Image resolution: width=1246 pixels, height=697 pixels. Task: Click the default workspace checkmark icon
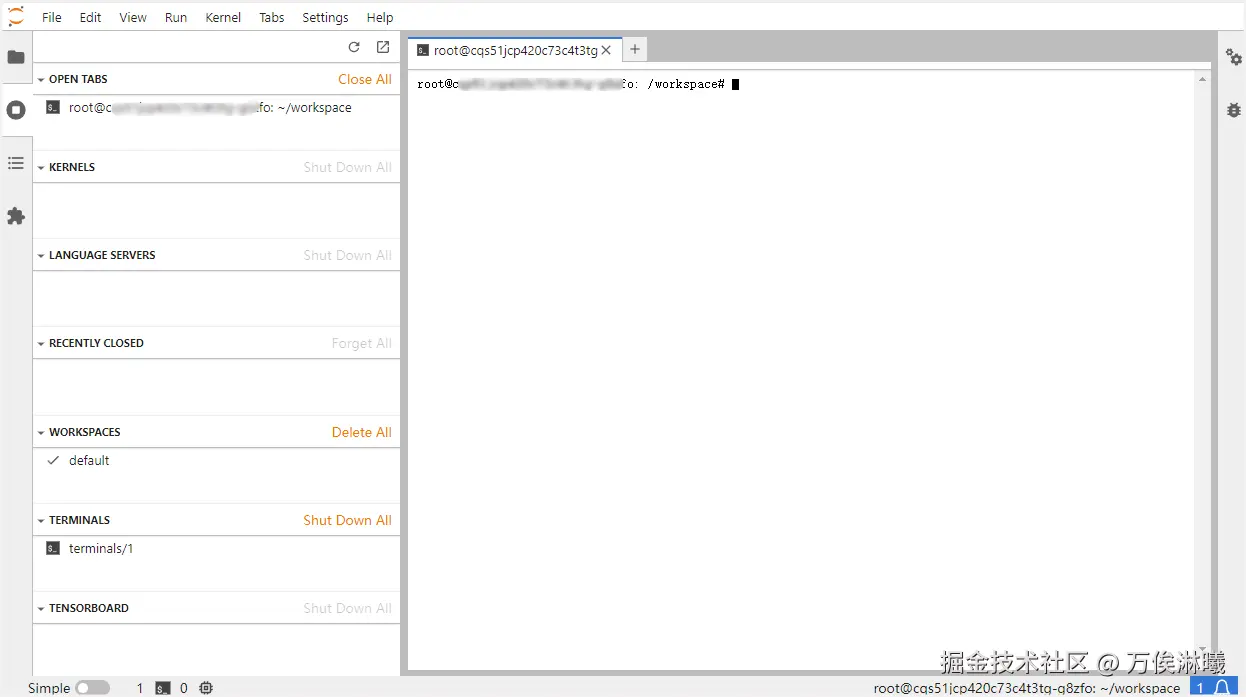[54, 460]
